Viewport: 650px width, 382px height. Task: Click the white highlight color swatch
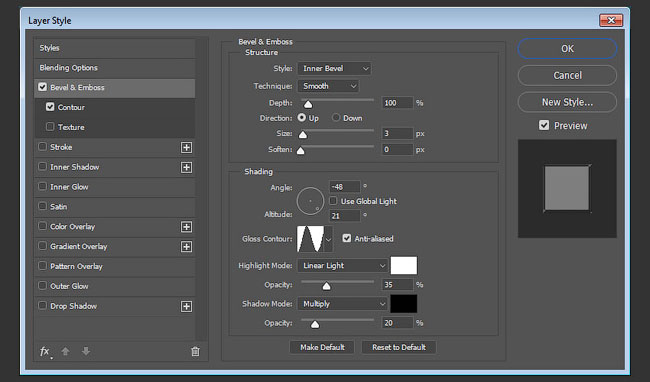coord(404,265)
